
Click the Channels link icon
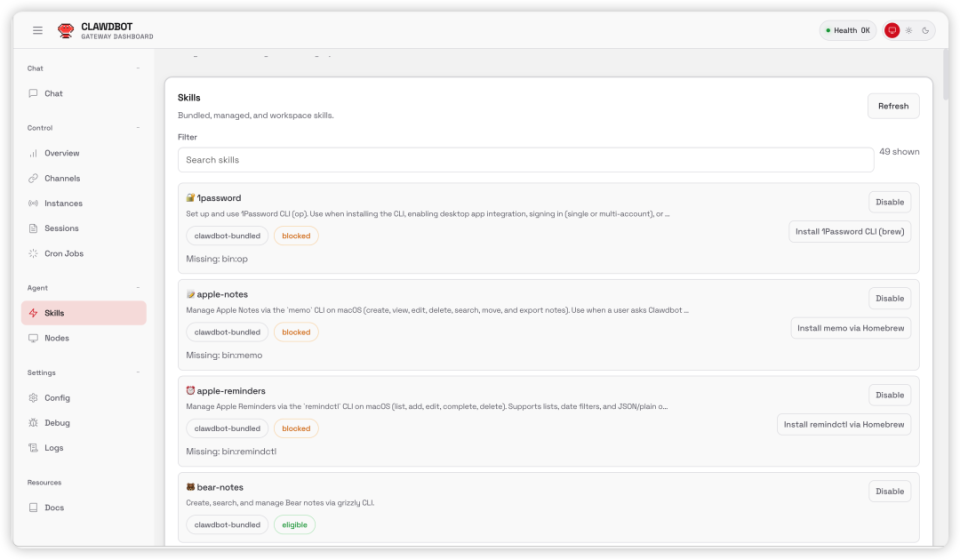[34, 179]
